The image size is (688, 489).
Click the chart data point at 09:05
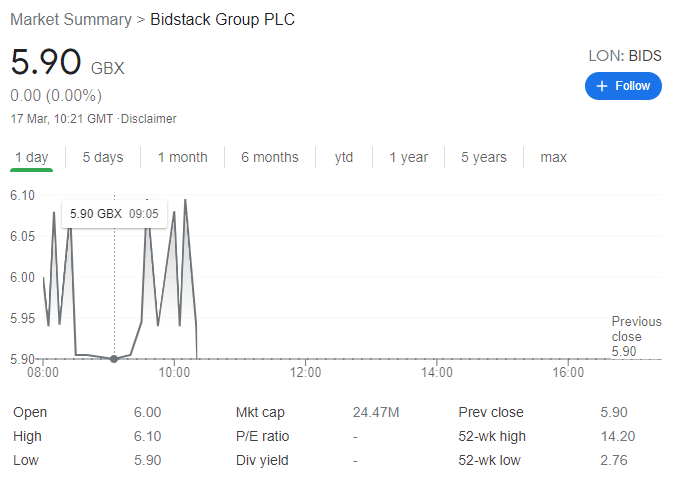(114, 359)
